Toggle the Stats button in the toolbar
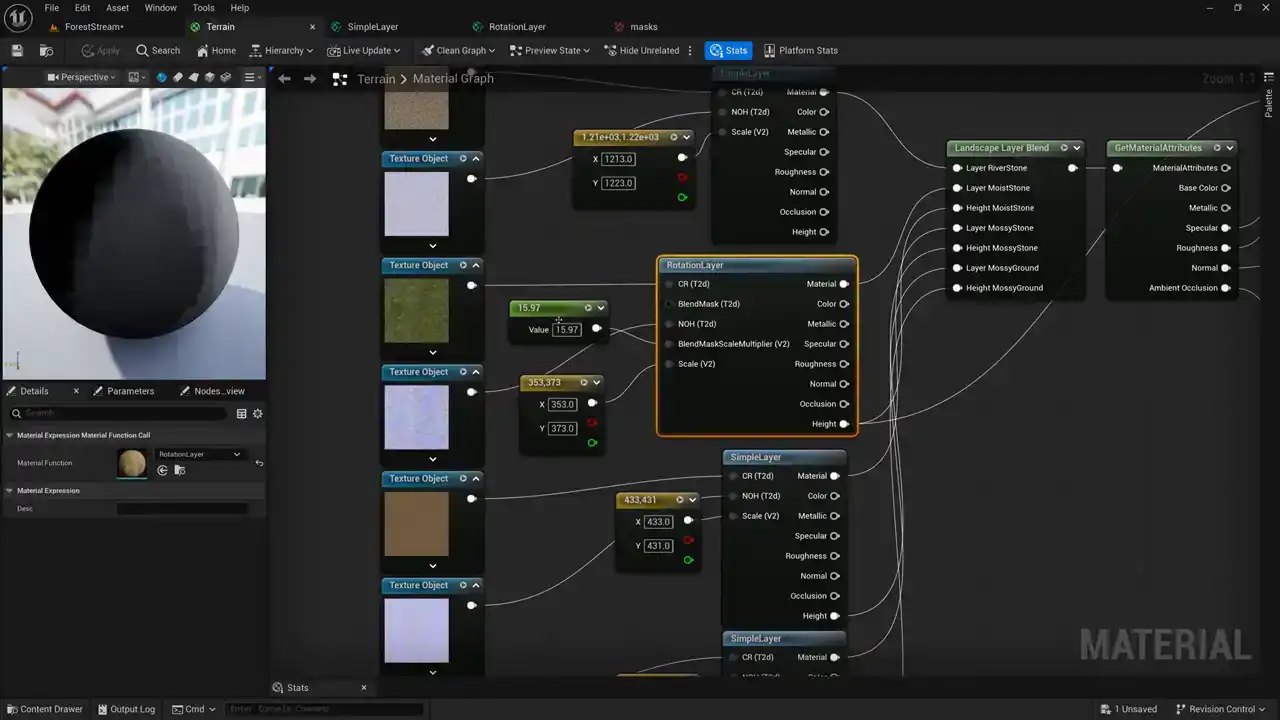The height and width of the screenshot is (720, 1280). [x=728, y=50]
